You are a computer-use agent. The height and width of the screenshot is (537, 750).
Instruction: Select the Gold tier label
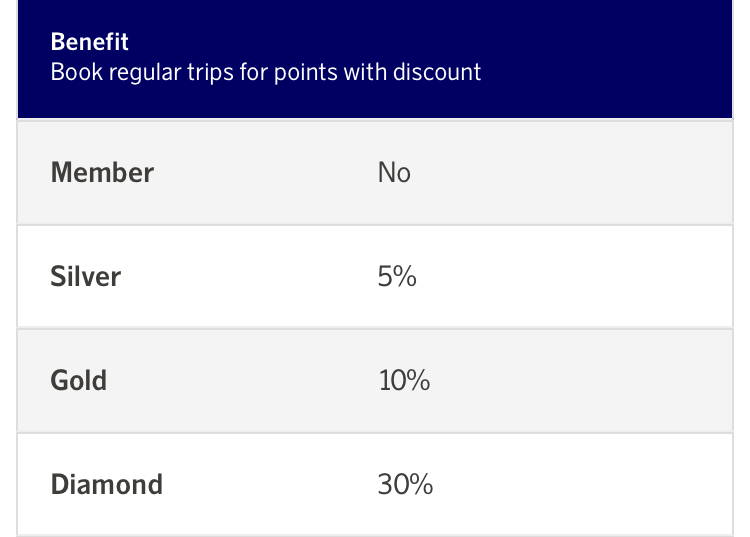(x=79, y=380)
